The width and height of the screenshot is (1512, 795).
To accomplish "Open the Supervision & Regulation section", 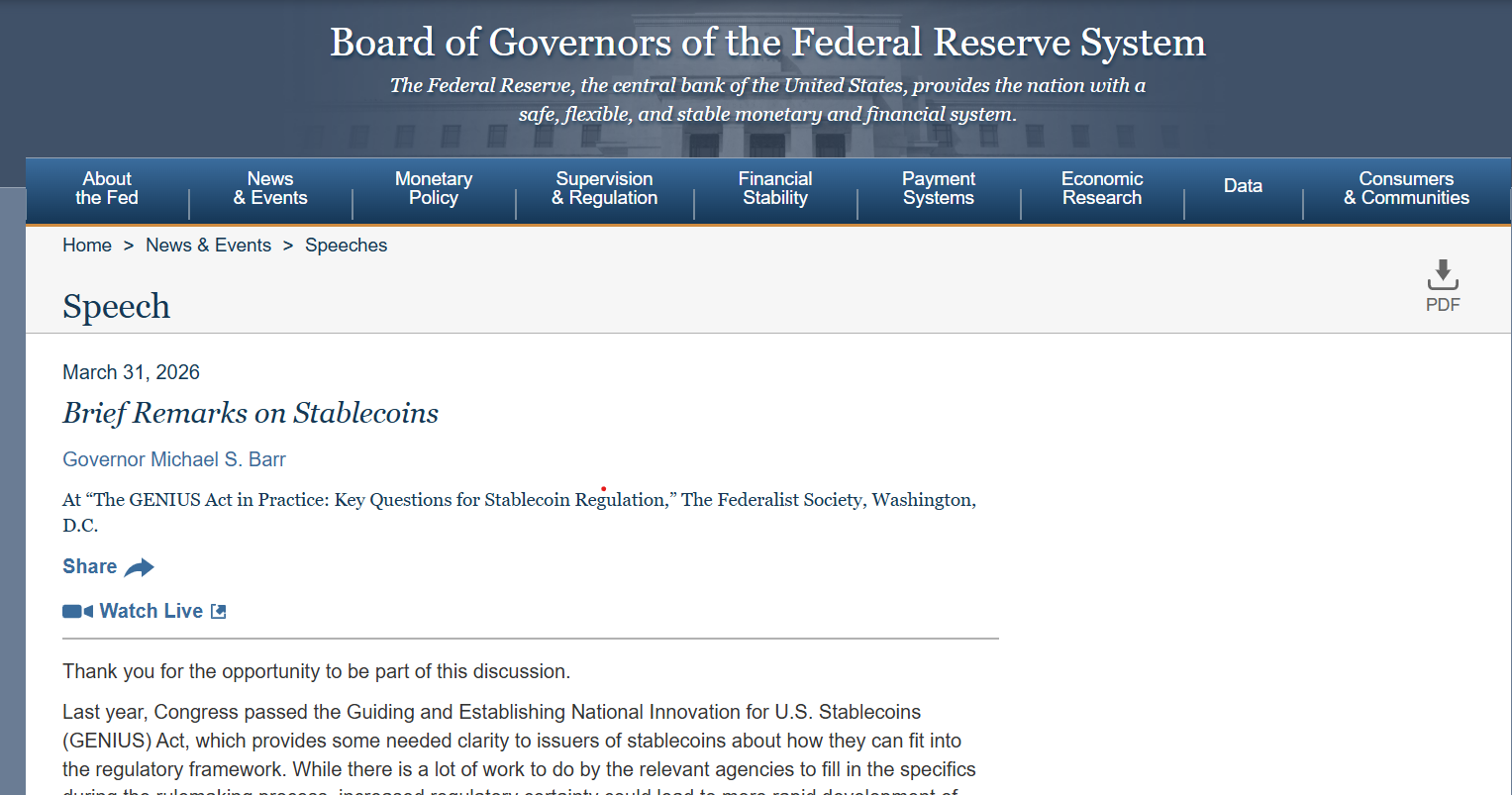I will pyautogui.click(x=604, y=188).
